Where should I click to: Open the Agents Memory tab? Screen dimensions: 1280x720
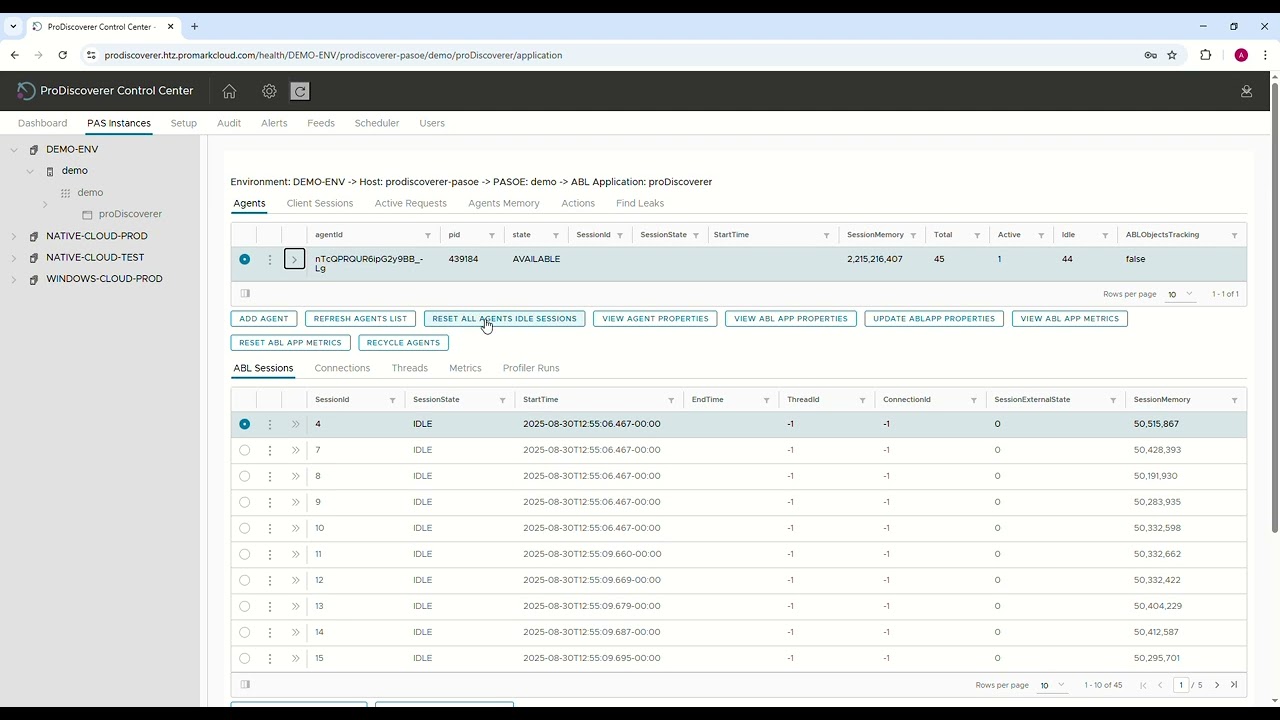(504, 203)
